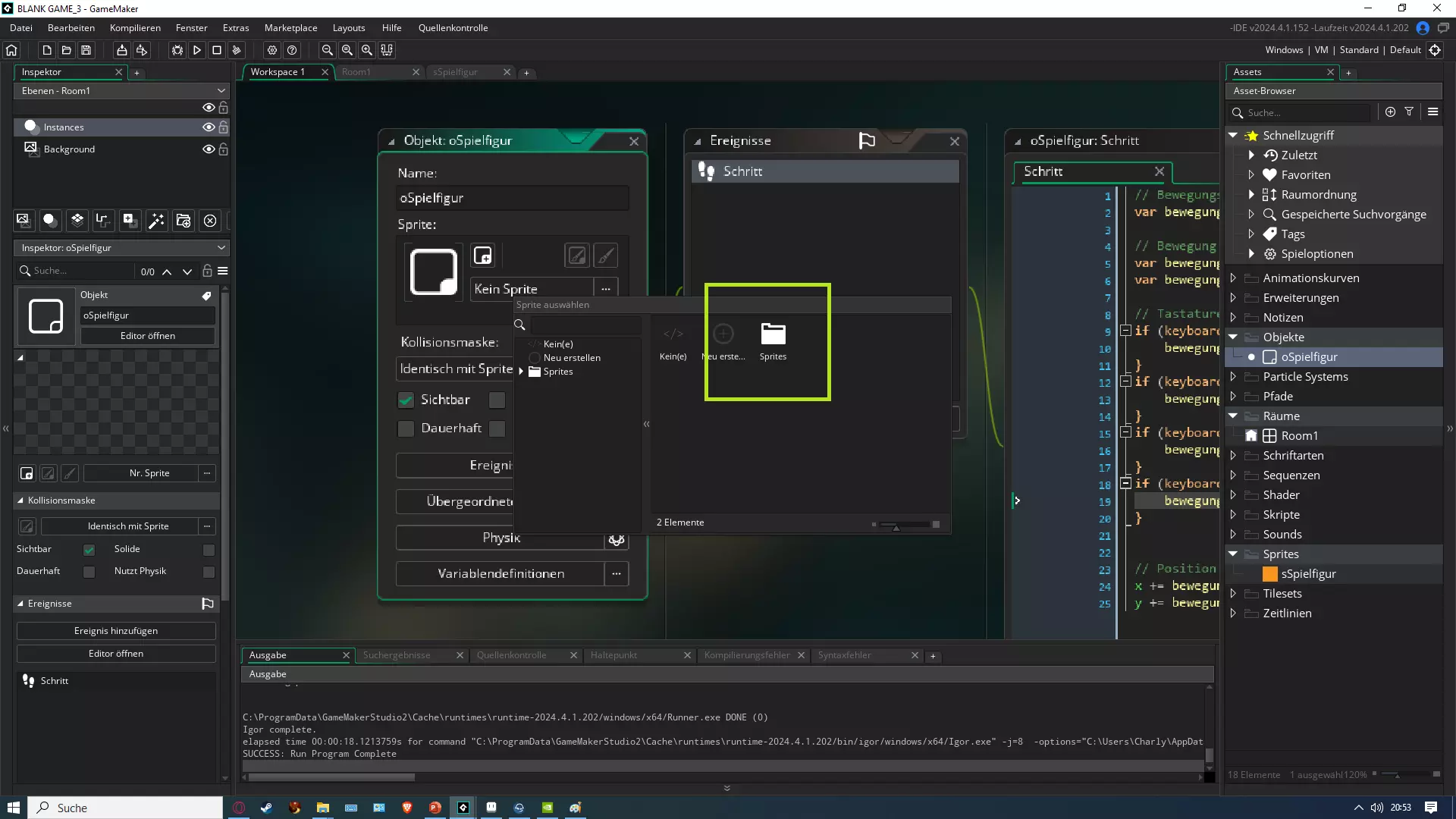Image resolution: width=1456 pixels, height=819 pixels.
Task: Toggle the Sichtbar checkbox in object editor
Action: coord(406,400)
